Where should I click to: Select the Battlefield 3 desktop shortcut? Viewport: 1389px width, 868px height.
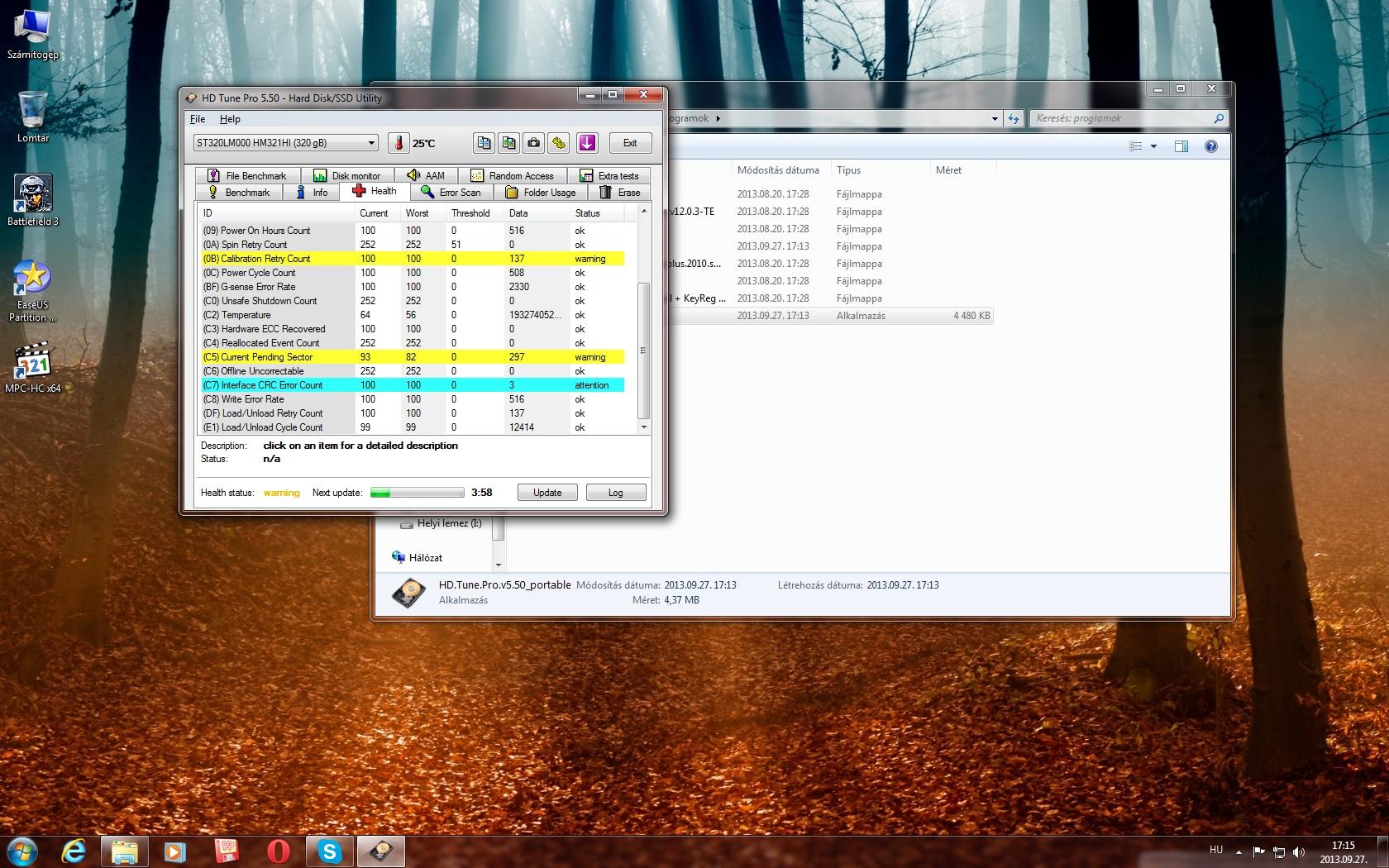tap(33, 200)
